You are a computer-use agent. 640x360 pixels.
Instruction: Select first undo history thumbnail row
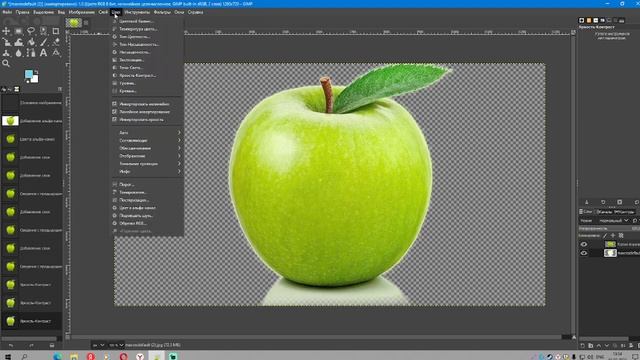pyautogui.click(x=31, y=103)
